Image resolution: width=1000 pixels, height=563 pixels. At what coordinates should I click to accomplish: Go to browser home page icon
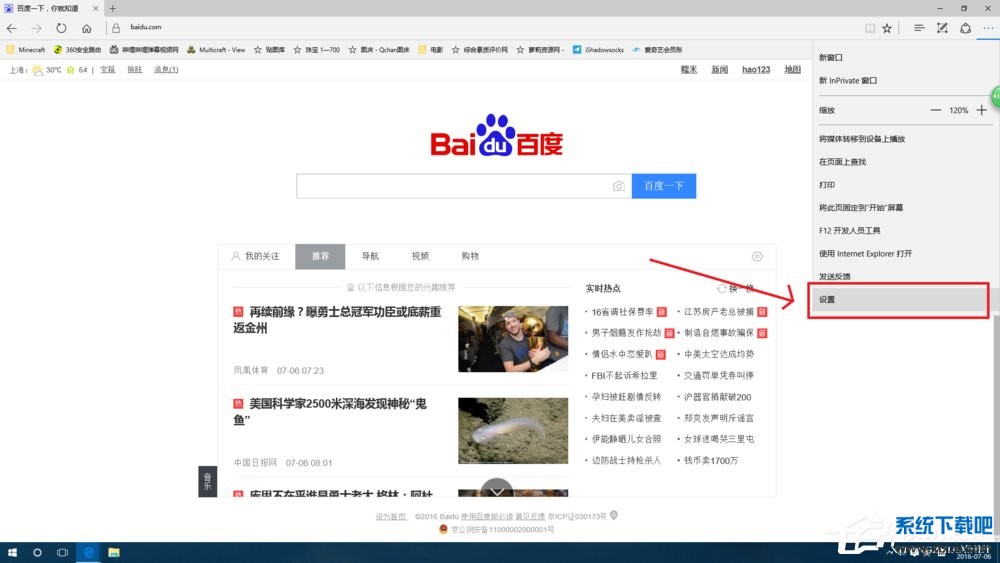click(x=87, y=28)
